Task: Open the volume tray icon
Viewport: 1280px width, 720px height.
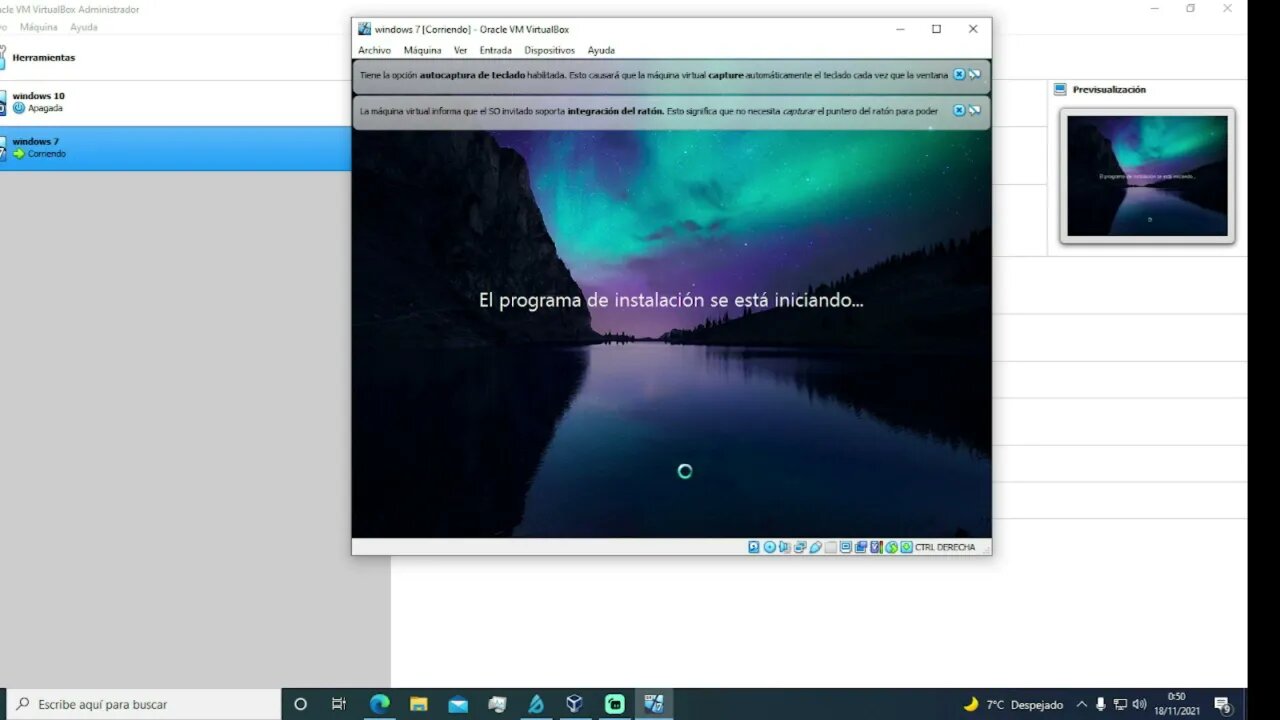Action: [x=1139, y=704]
